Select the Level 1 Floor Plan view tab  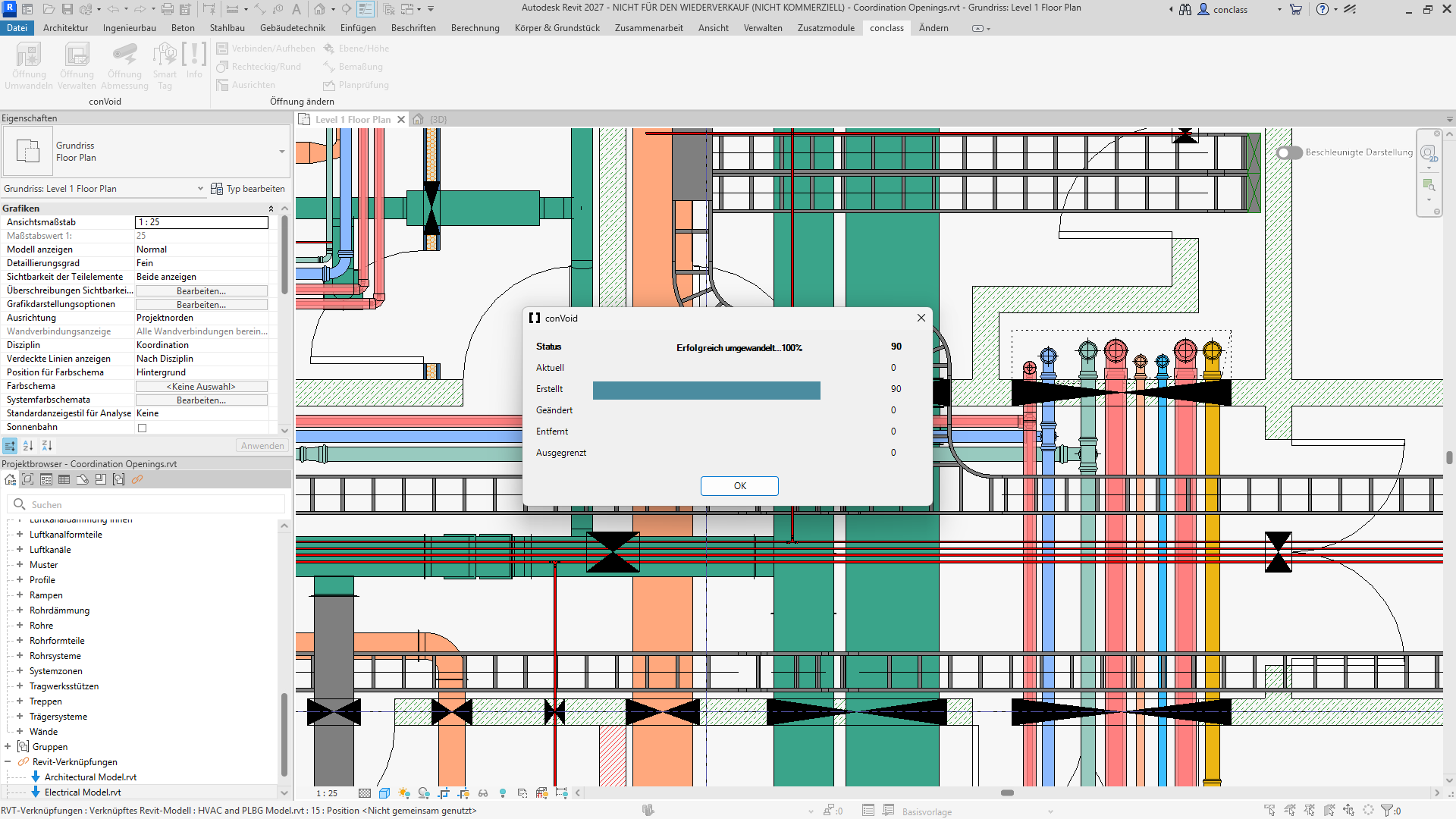tap(353, 120)
